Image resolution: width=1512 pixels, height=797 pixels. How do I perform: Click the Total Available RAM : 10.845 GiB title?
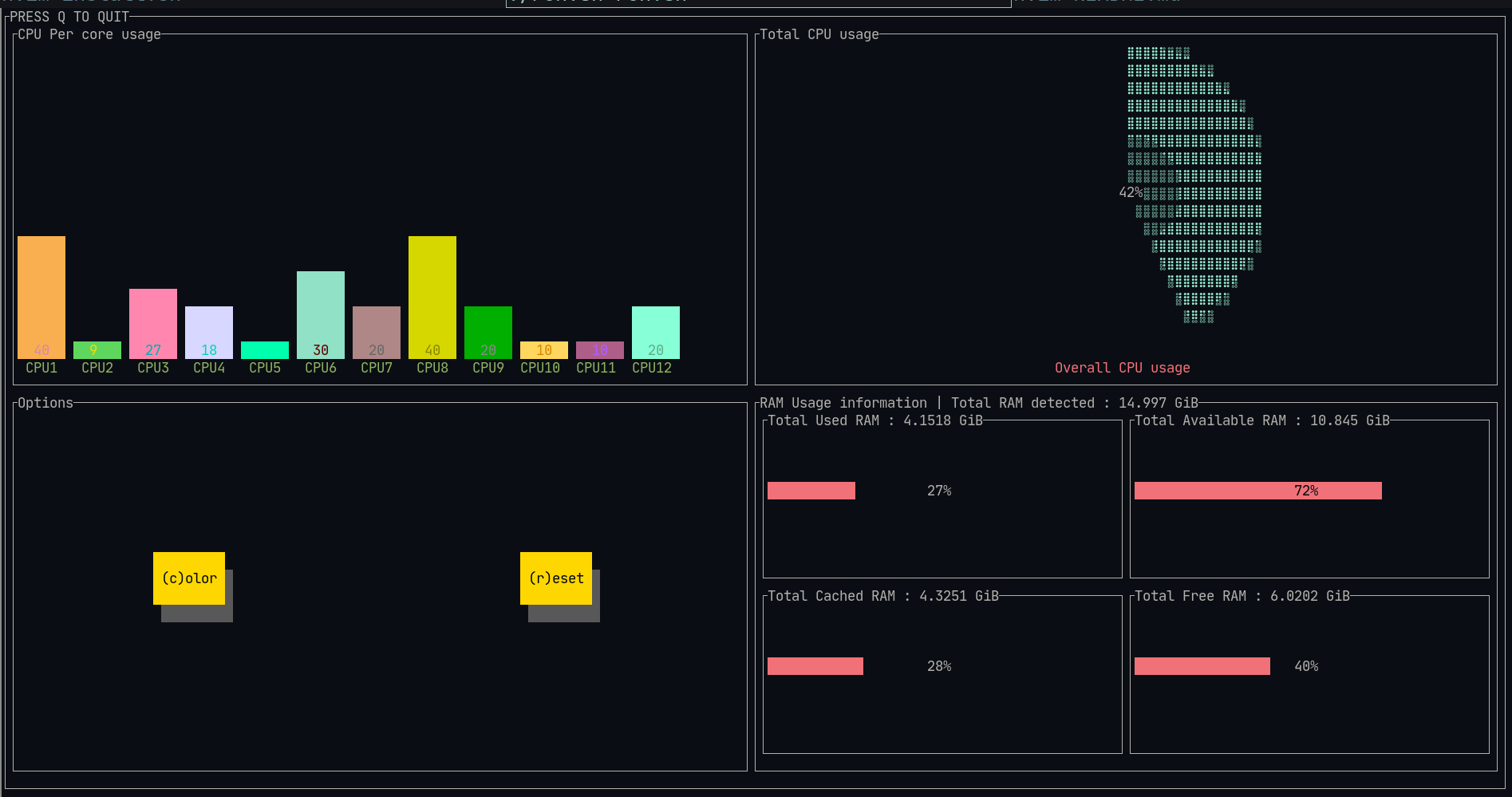[x=1262, y=420]
